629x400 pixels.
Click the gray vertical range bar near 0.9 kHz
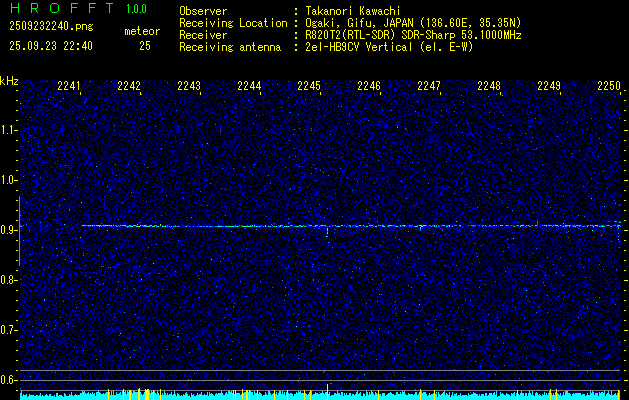tap(19, 231)
